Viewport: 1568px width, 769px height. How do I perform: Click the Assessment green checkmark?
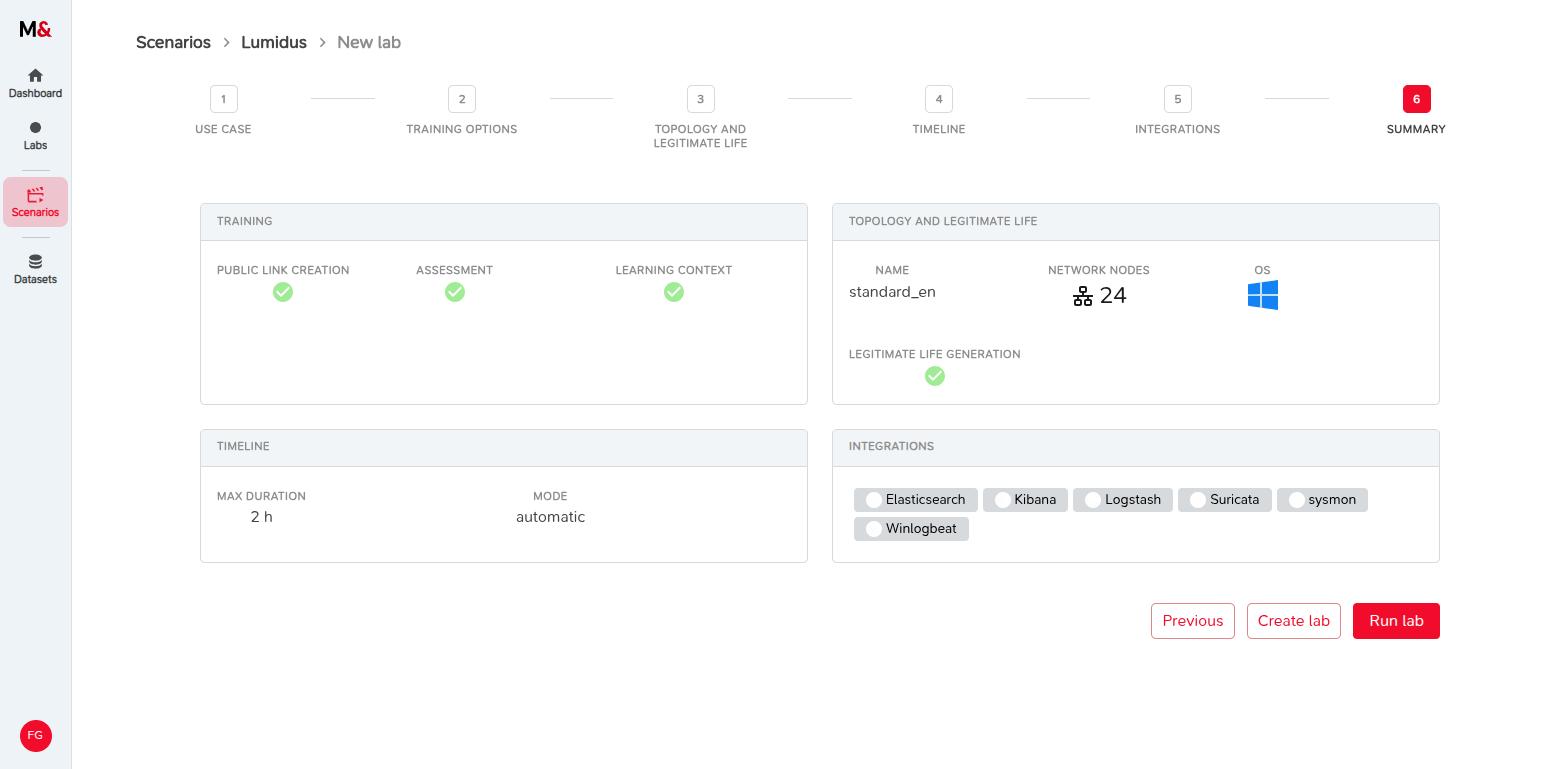click(455, 292)
